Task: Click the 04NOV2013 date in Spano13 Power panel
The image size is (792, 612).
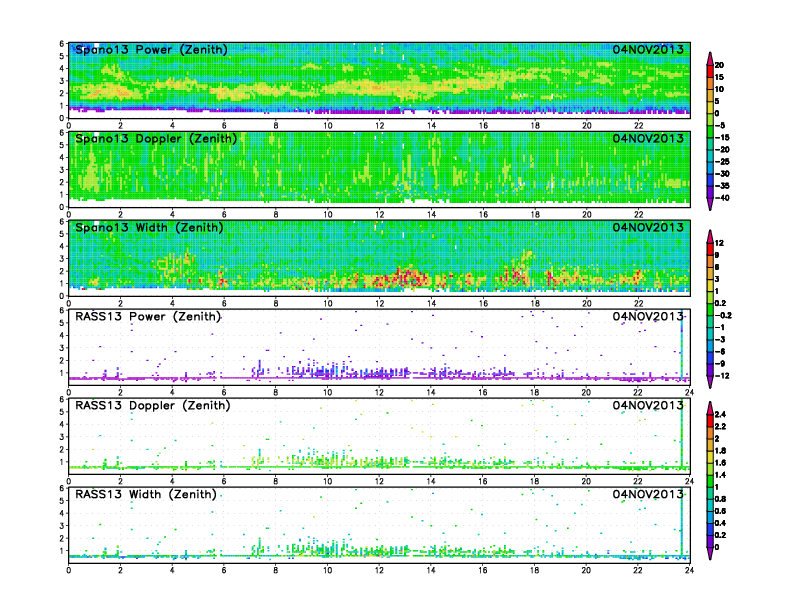Action: (x=648, y=49)
